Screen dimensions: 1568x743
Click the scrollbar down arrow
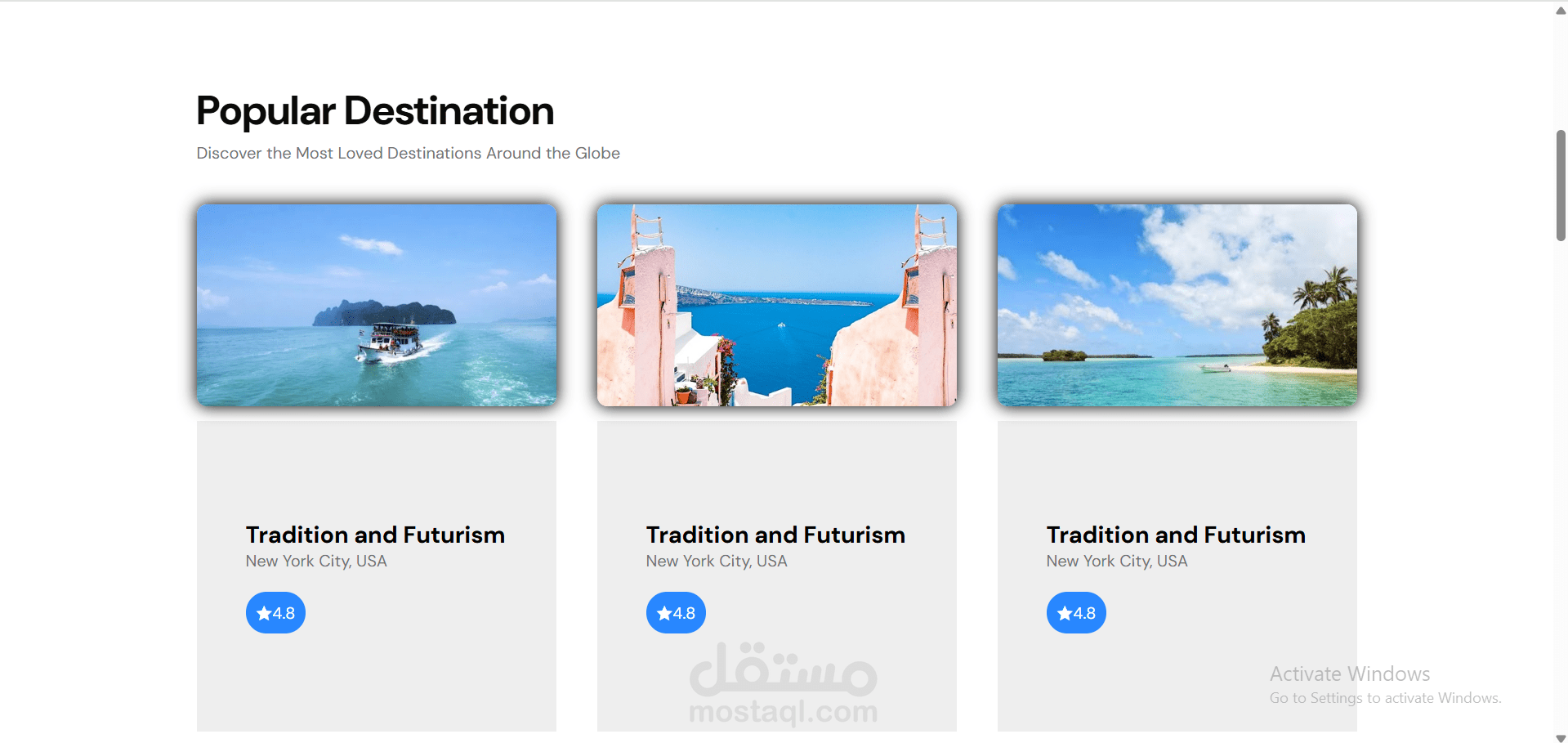[x=1561, y=738]
